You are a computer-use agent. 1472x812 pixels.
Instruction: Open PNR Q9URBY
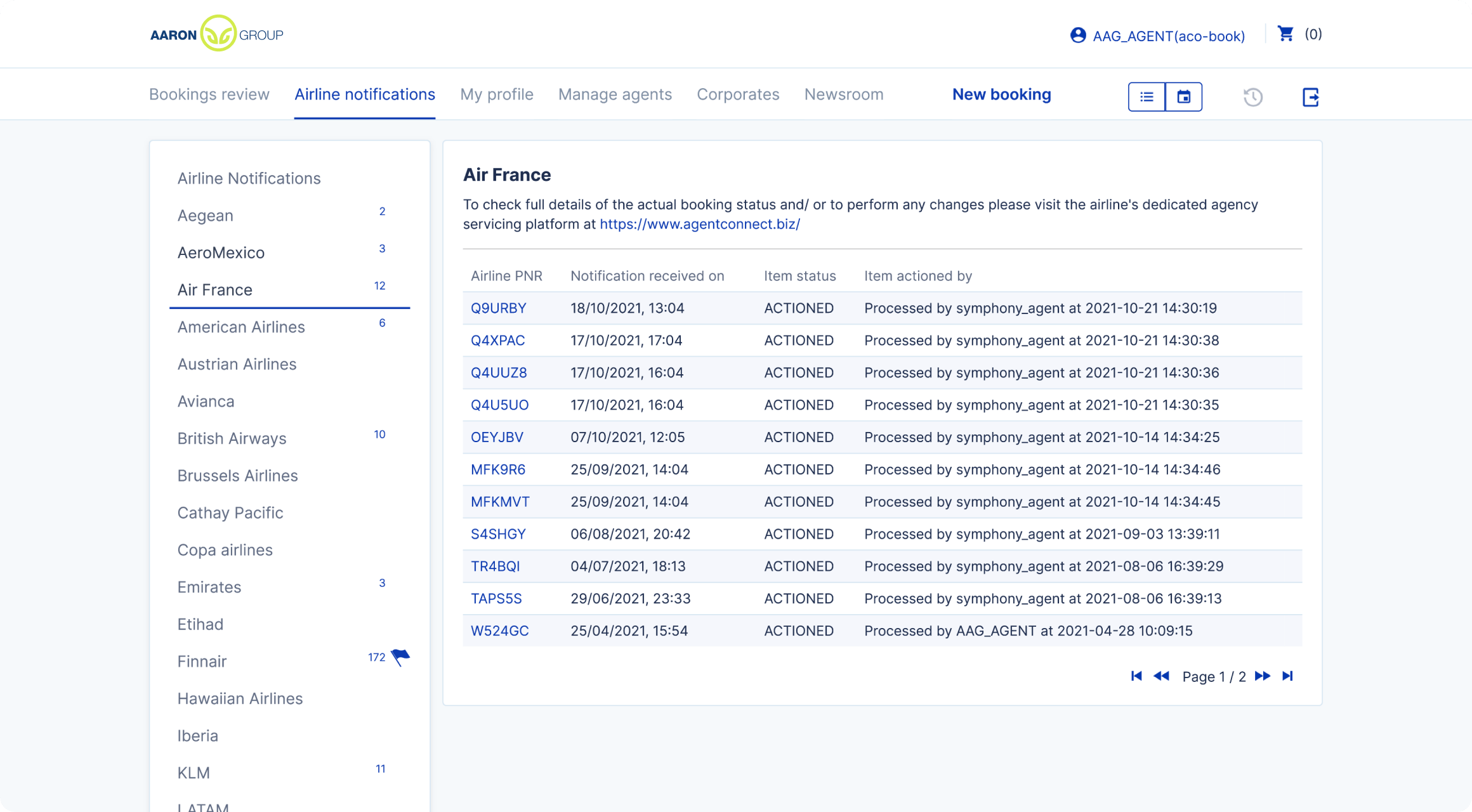tap(499, 308)
